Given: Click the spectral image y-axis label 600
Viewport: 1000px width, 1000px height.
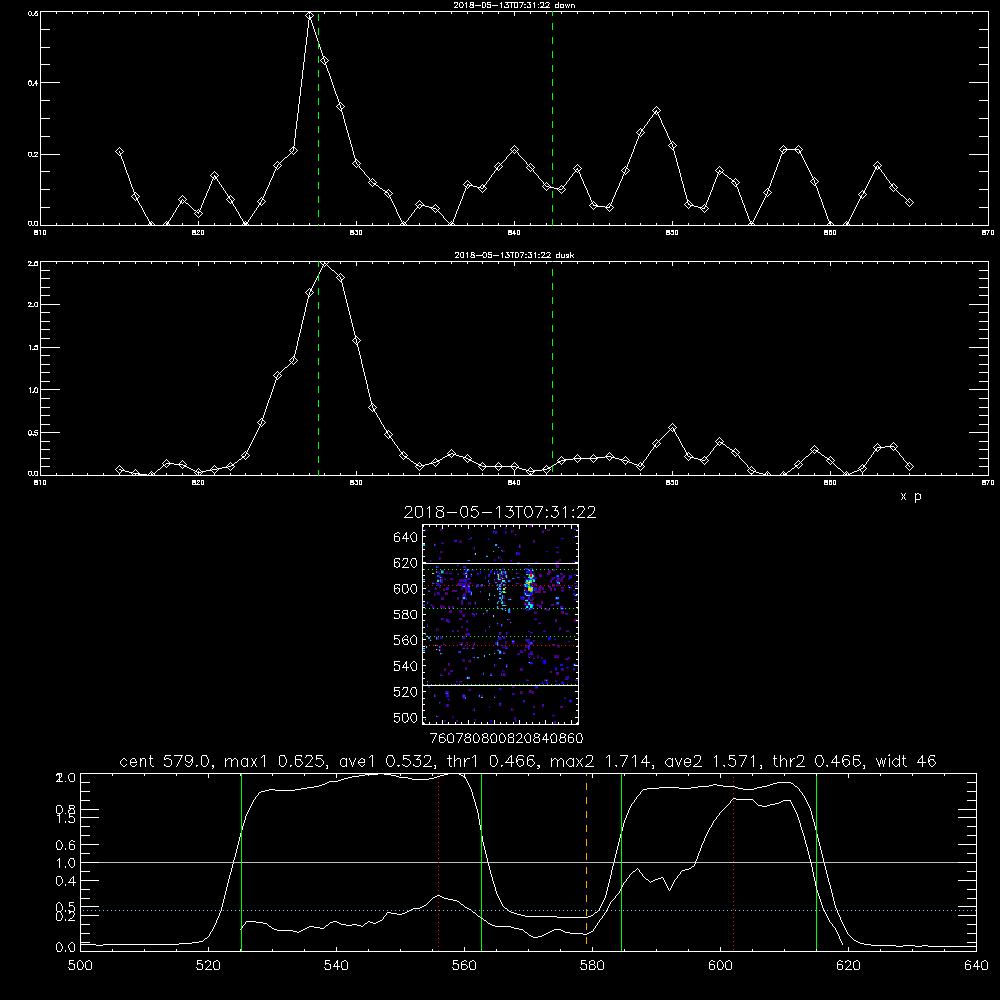Looking at the screenshot, I should (405, 589).
